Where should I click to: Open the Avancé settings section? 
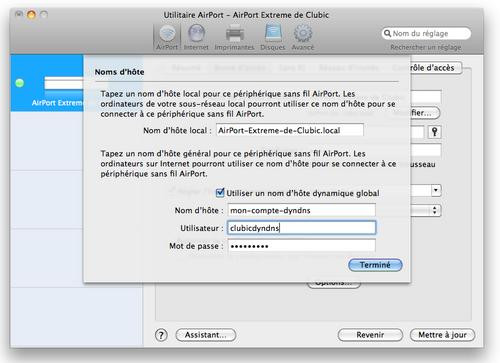coord(303,37)
